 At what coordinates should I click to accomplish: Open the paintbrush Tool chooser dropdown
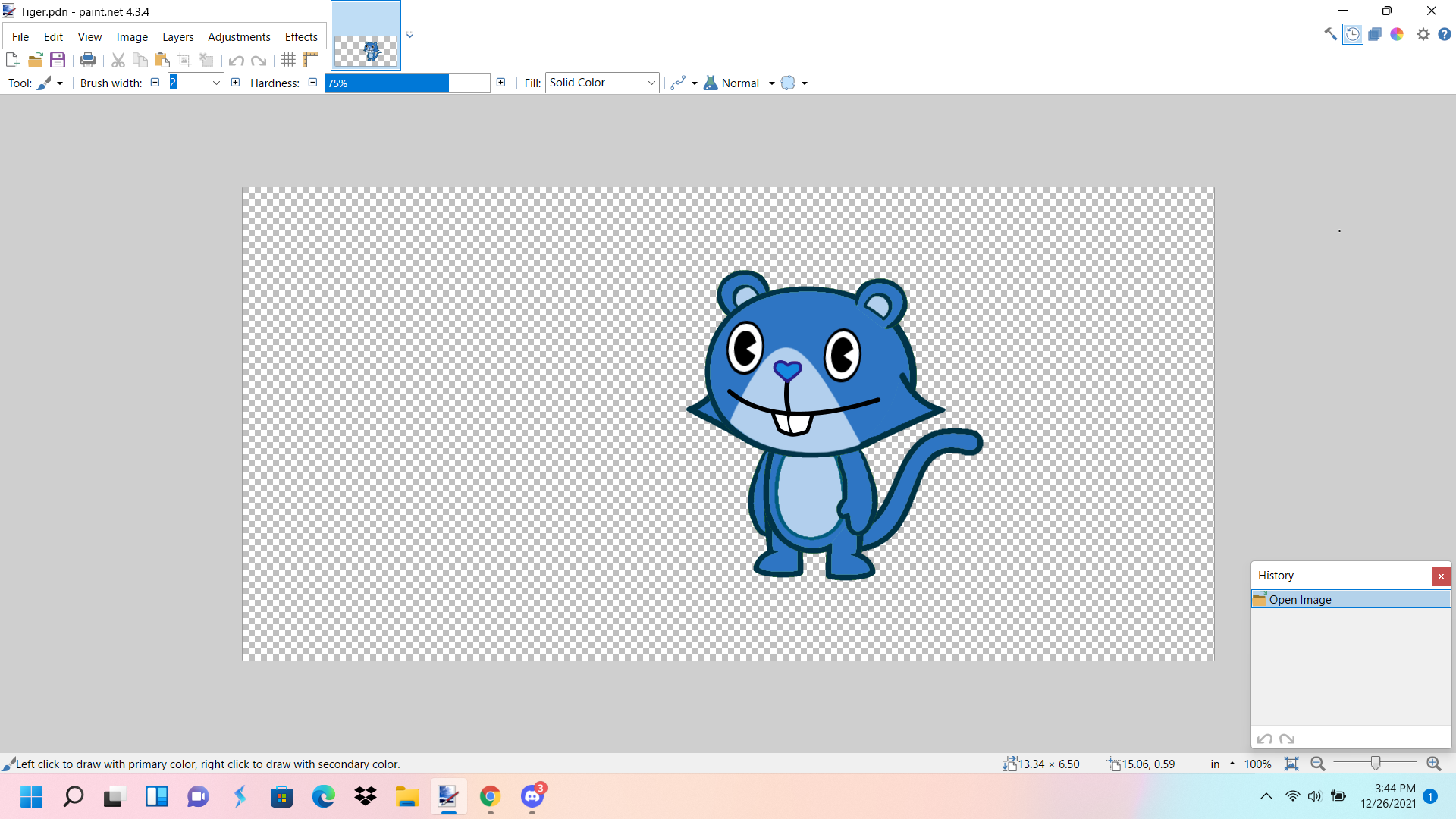50,83
